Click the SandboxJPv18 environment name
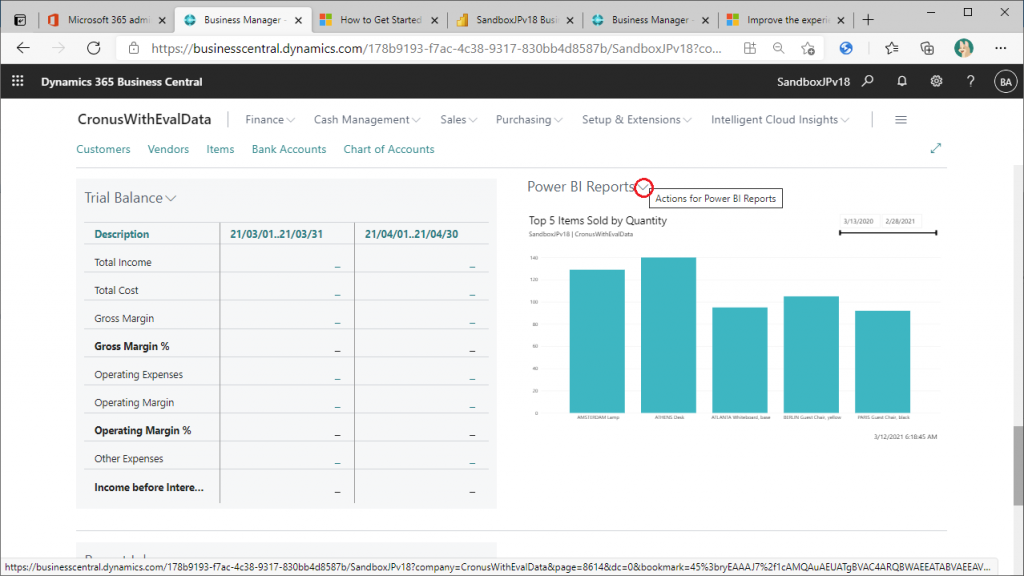Screen dimensions: 1024x576 tap(813, 82)
